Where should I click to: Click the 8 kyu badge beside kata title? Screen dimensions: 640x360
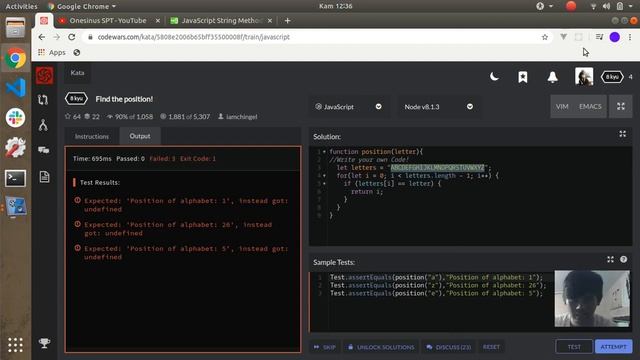tap(76, 99)
